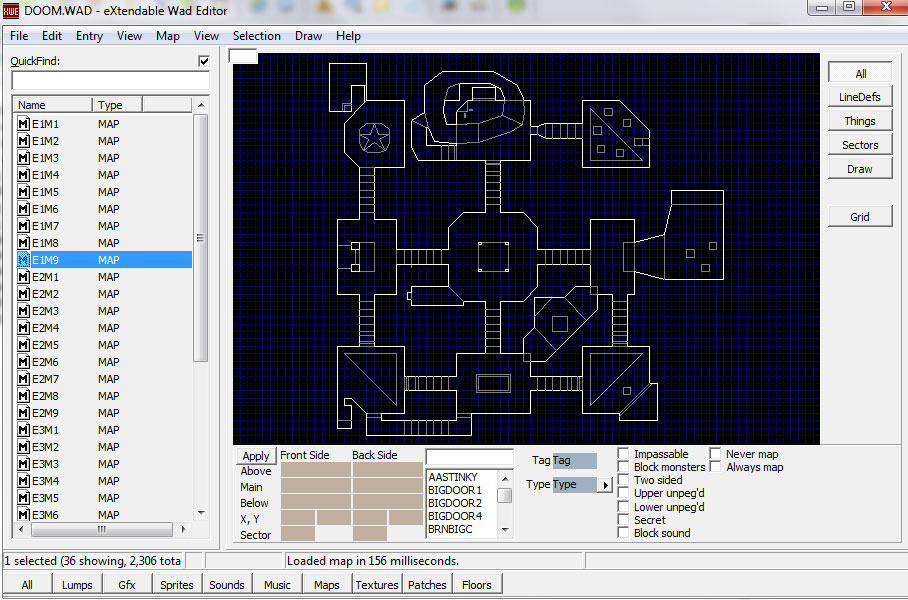Viewport: 908px width, 600px height.
Task: Click texture list scroll-down arrow
Action: (x=505, y=530)
